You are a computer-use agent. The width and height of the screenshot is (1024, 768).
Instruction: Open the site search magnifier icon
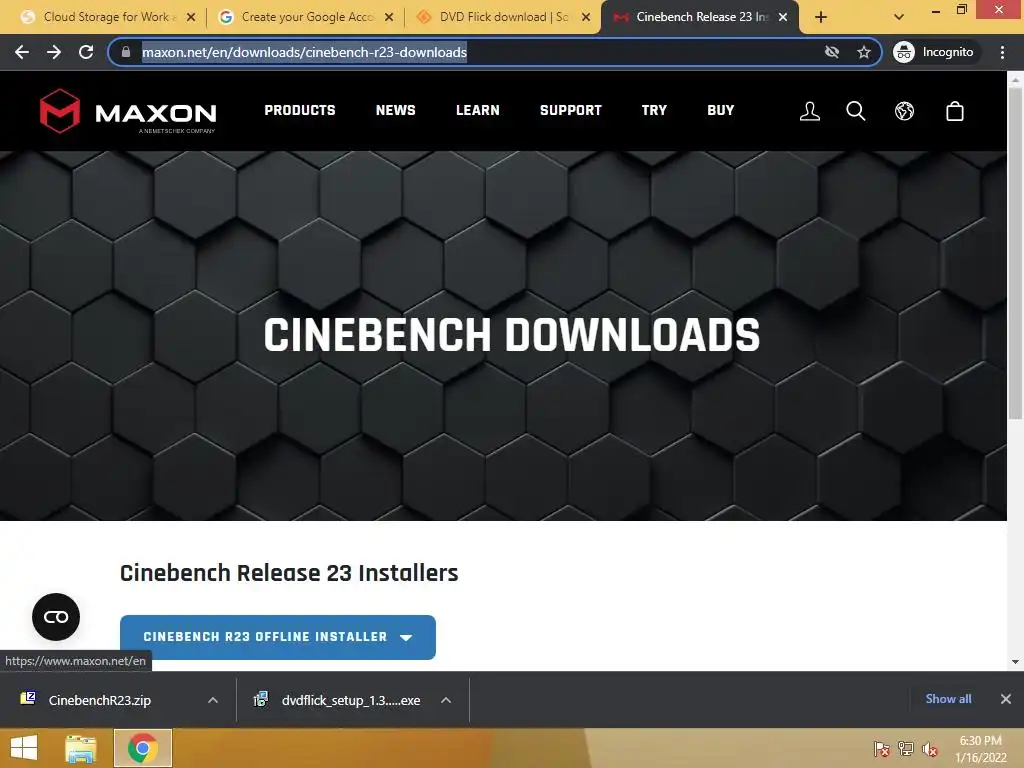[856, 111]
